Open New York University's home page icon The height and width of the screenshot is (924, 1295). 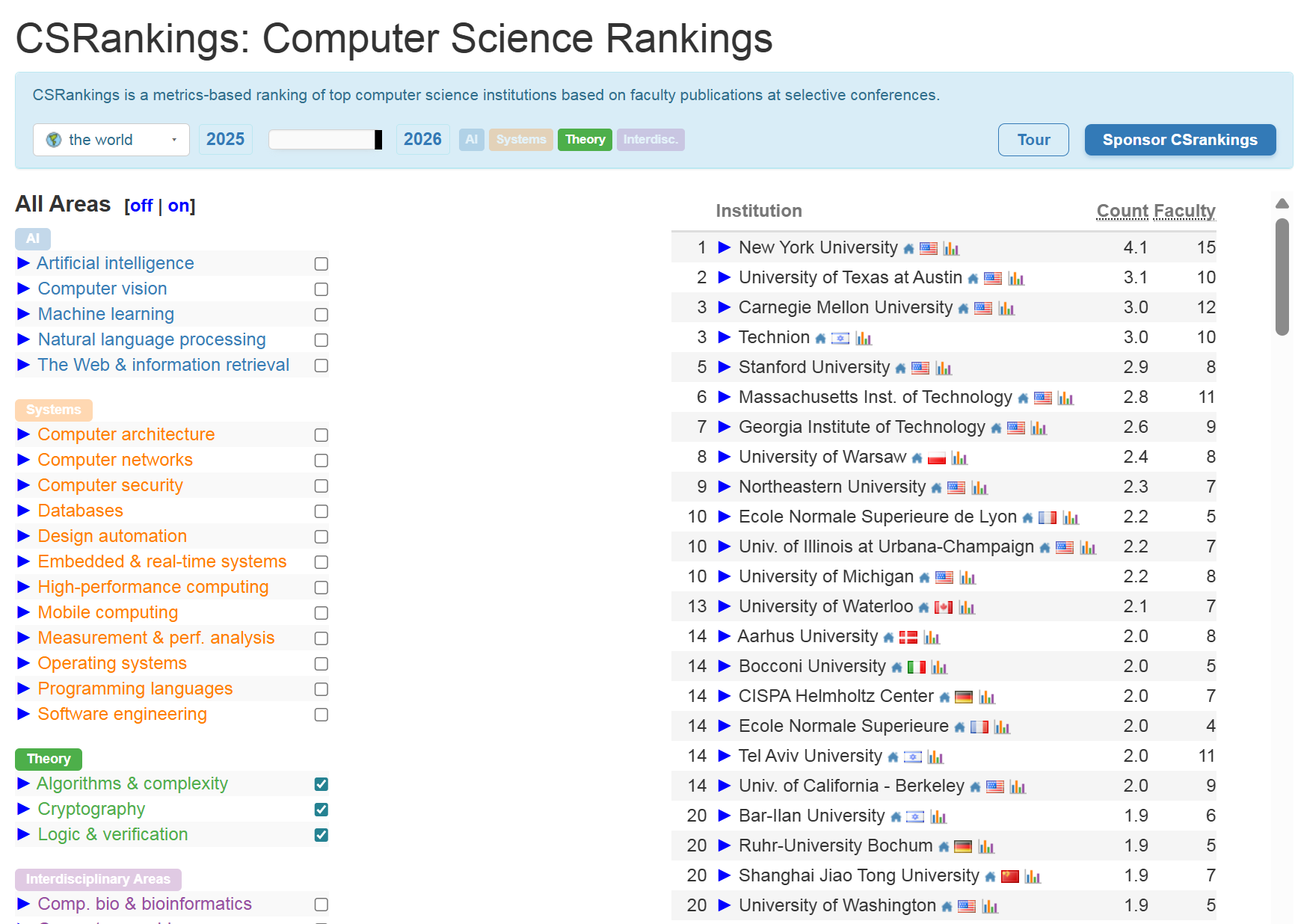coord(908,249)
